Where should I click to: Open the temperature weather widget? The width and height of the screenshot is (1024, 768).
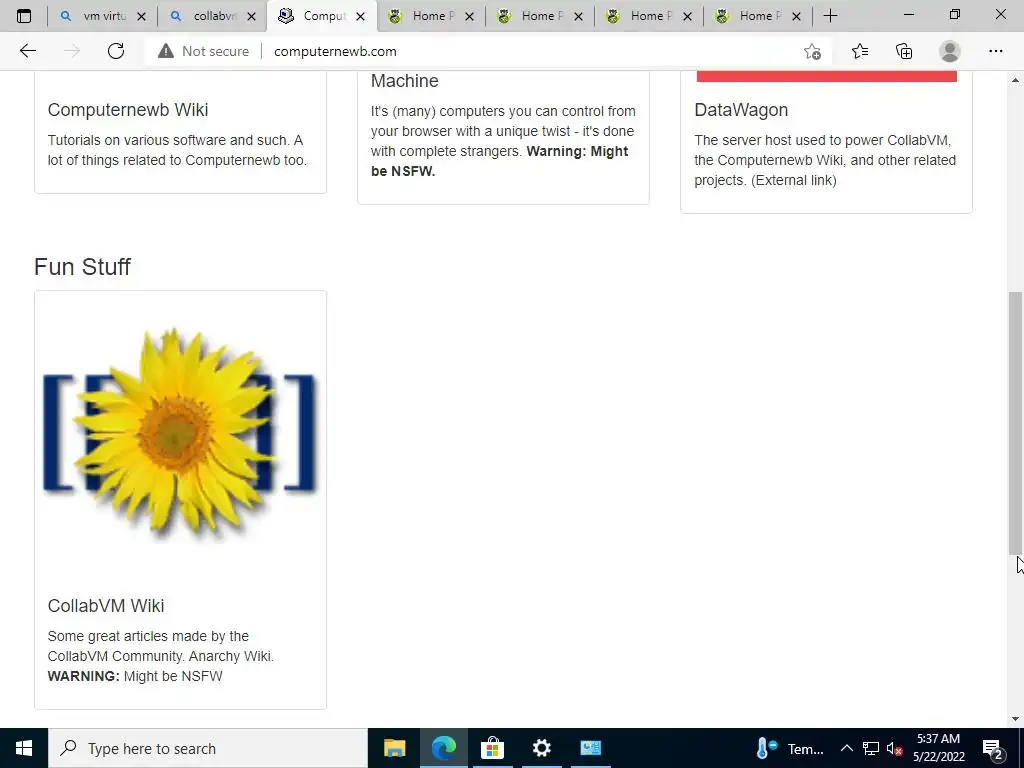click(791, 748)
